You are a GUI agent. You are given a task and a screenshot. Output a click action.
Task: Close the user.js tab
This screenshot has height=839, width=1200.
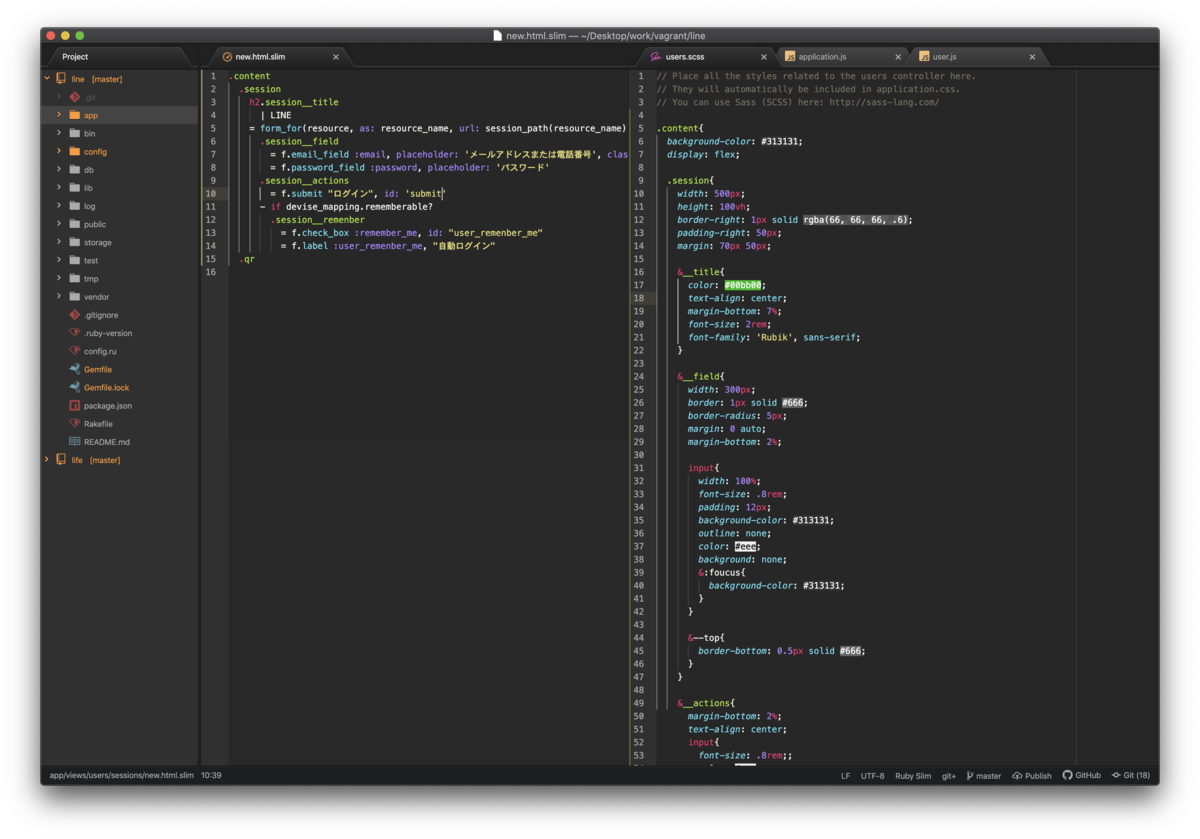click(x=1032, y=57)
